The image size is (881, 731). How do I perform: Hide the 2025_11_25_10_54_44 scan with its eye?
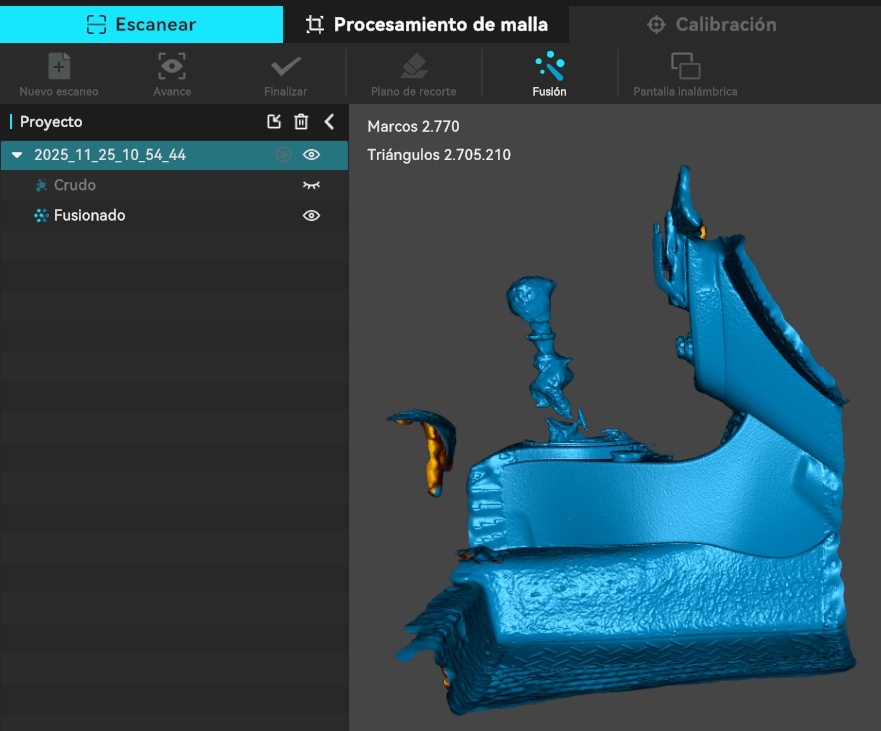pyautogui.click(x=312, y=155)
